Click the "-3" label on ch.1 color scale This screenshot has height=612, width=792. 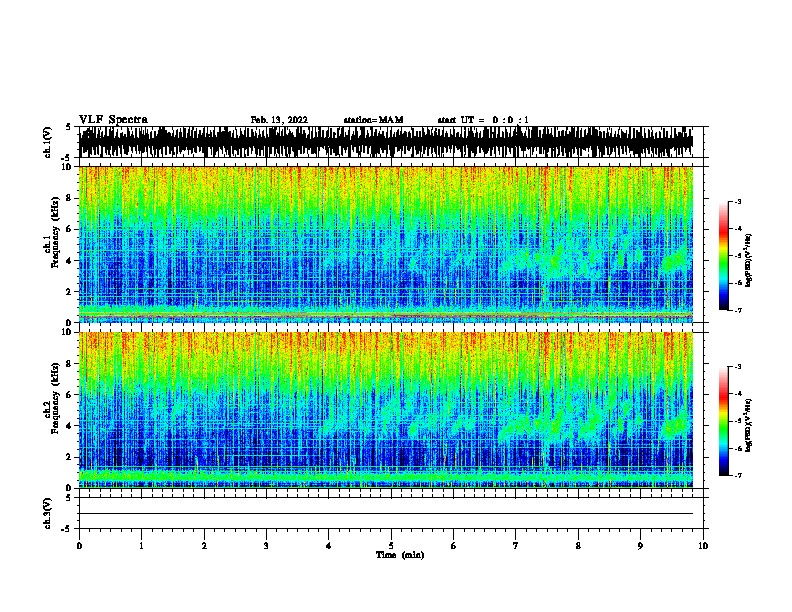(x=737, y=201)
